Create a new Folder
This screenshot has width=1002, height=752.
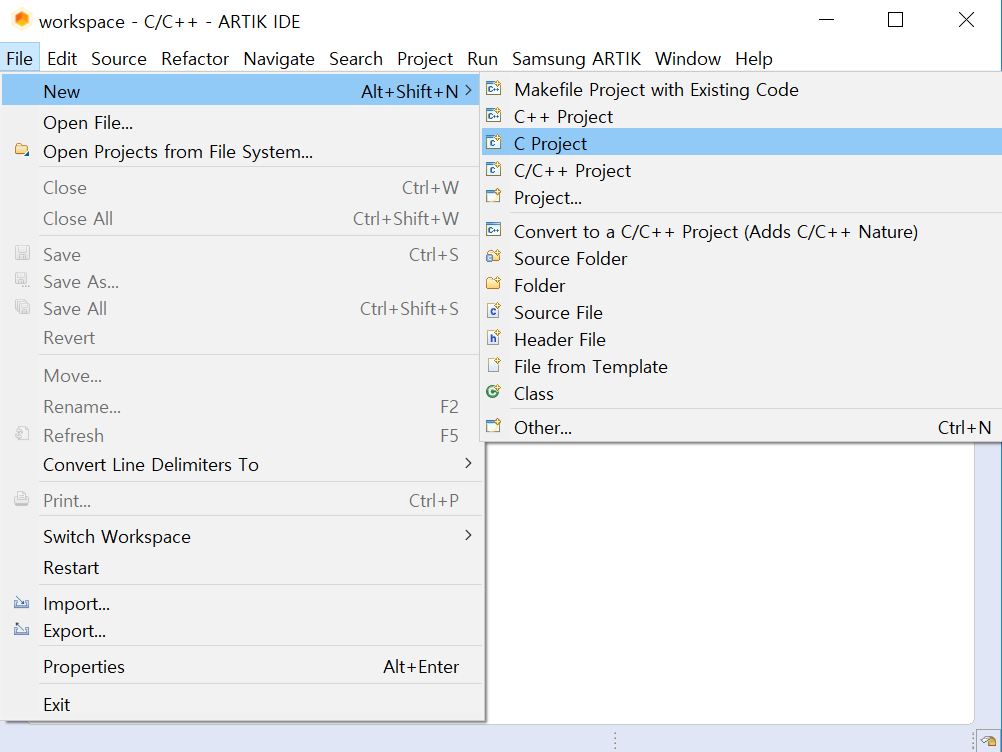pos(741,285)
